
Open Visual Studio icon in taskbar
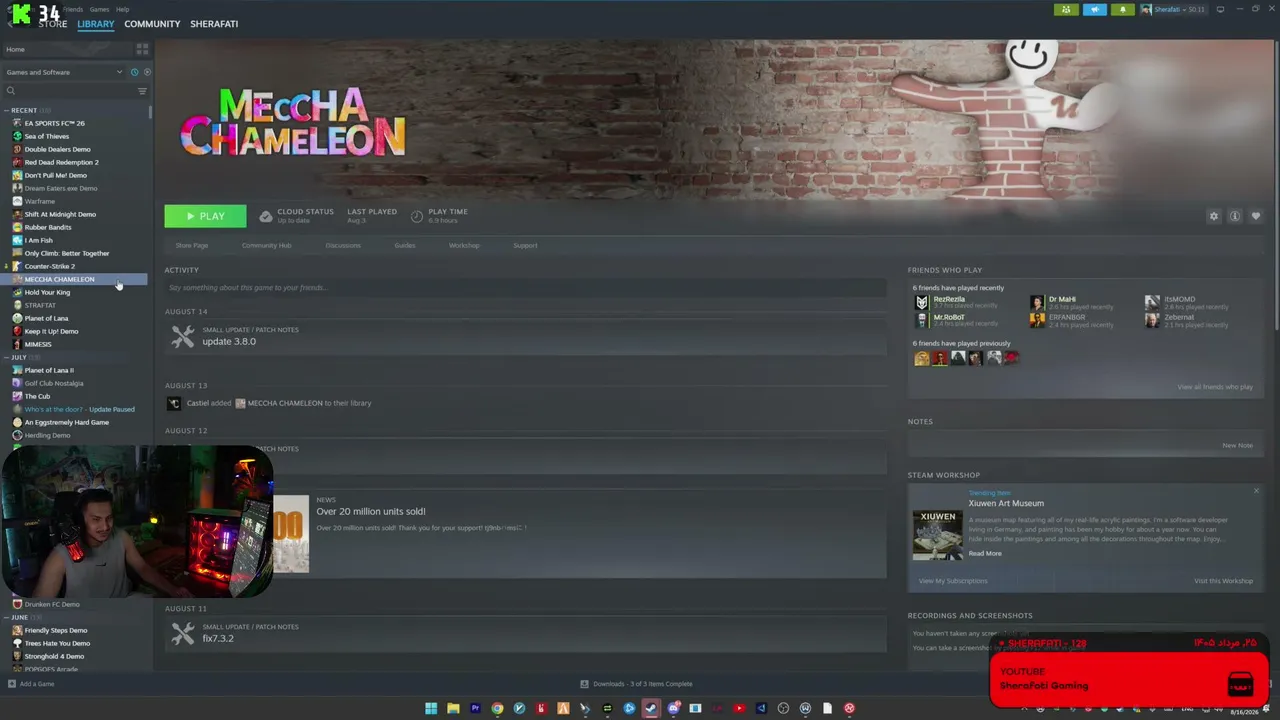761,708
